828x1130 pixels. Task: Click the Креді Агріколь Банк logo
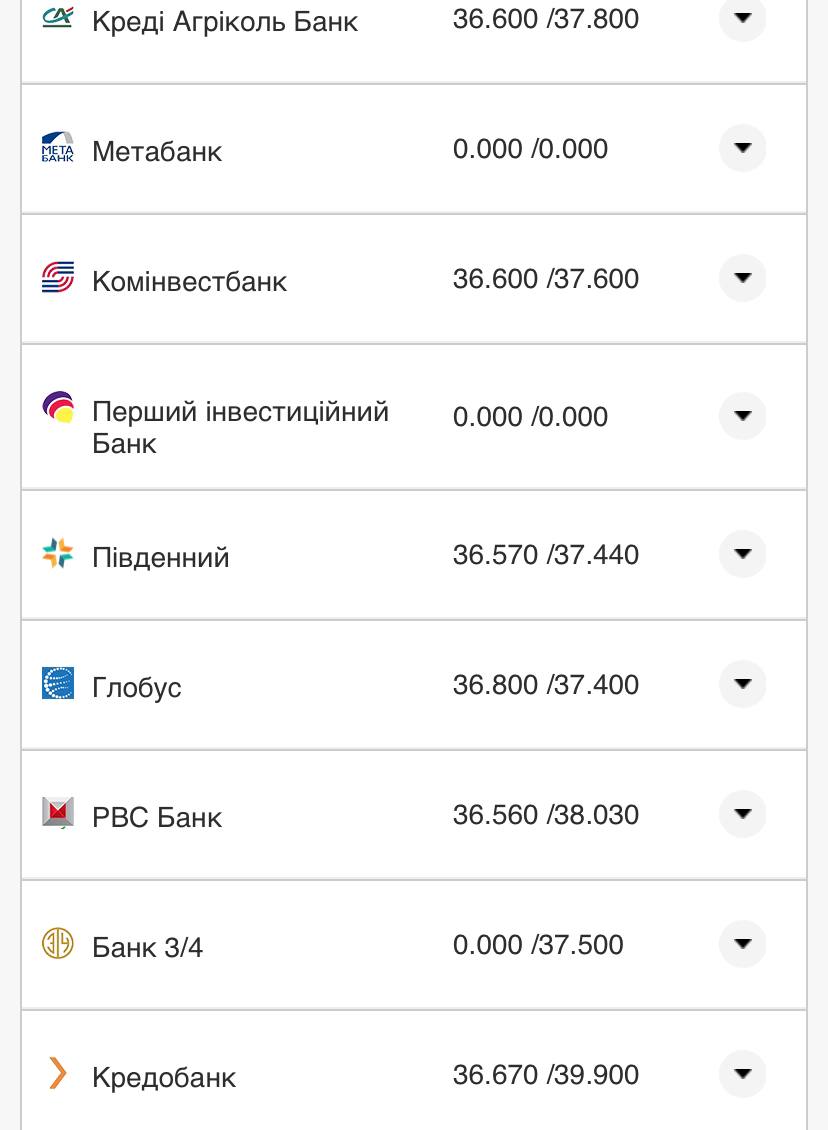57,18
